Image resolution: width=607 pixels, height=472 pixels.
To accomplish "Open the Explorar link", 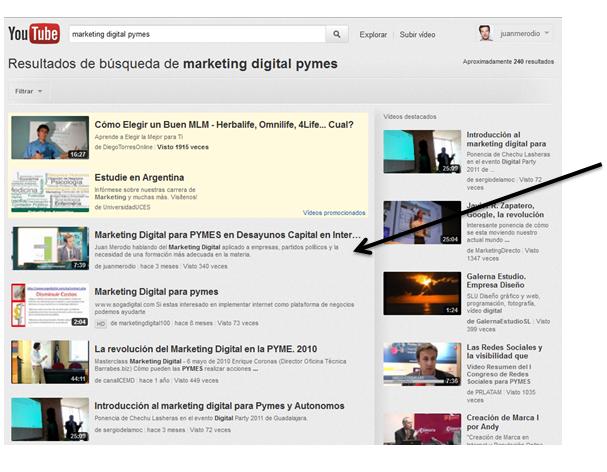I will pos(373,34).
